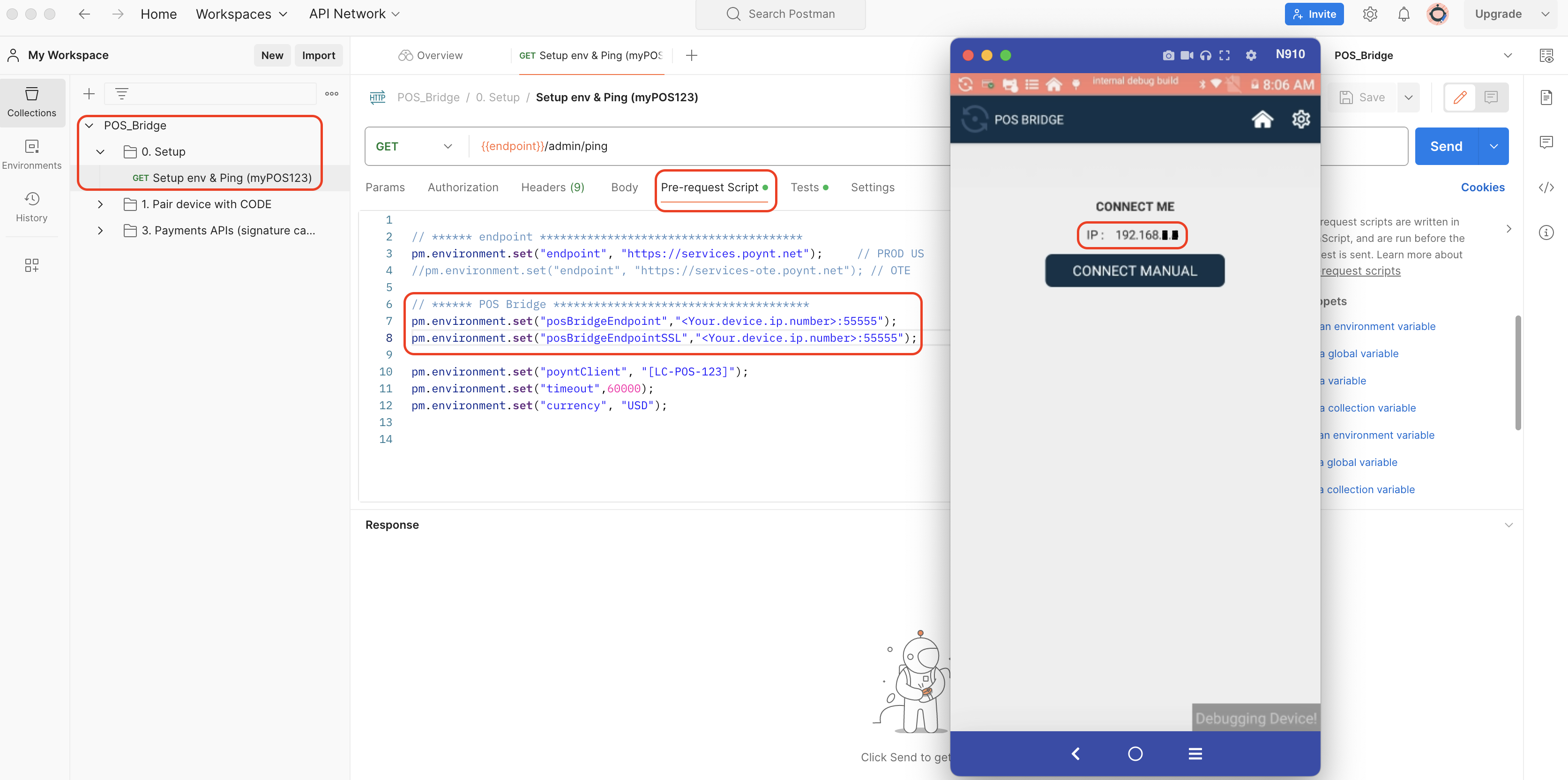Open the Overview tab

pos(430,55)
